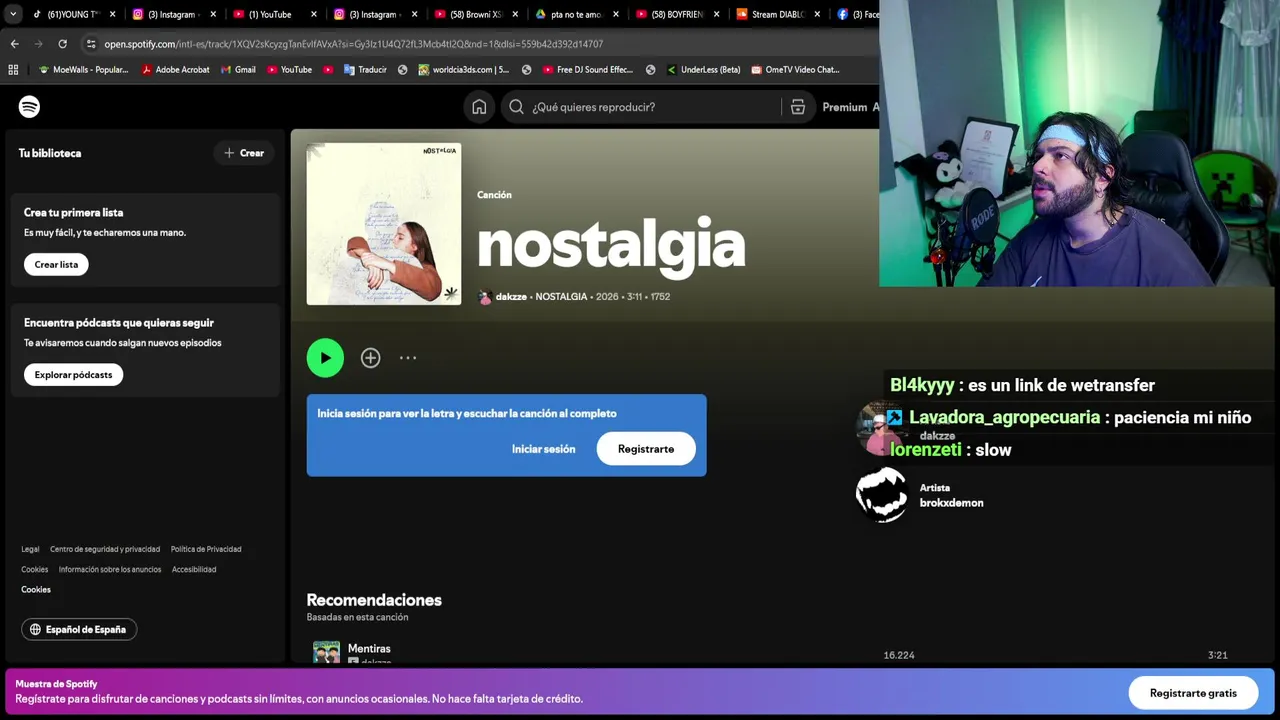Click Iniciar sesión in blue banner

543,449
